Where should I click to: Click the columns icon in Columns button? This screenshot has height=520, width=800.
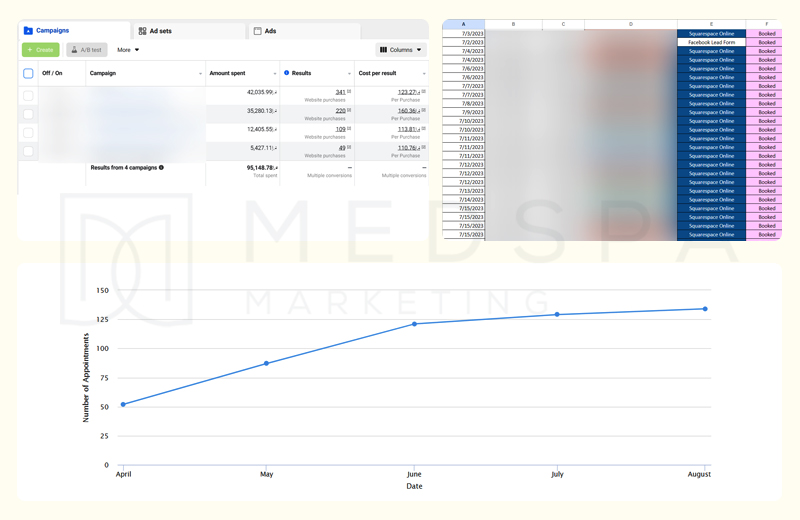383,50
